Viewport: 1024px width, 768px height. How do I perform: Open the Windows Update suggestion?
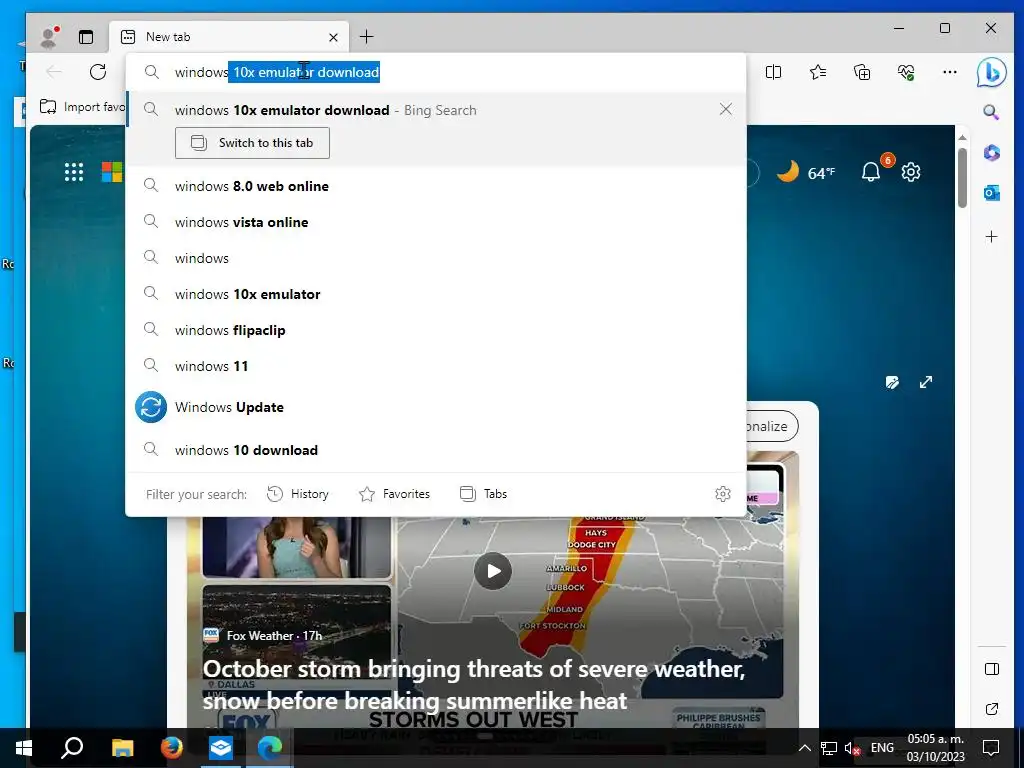(436, 407)
